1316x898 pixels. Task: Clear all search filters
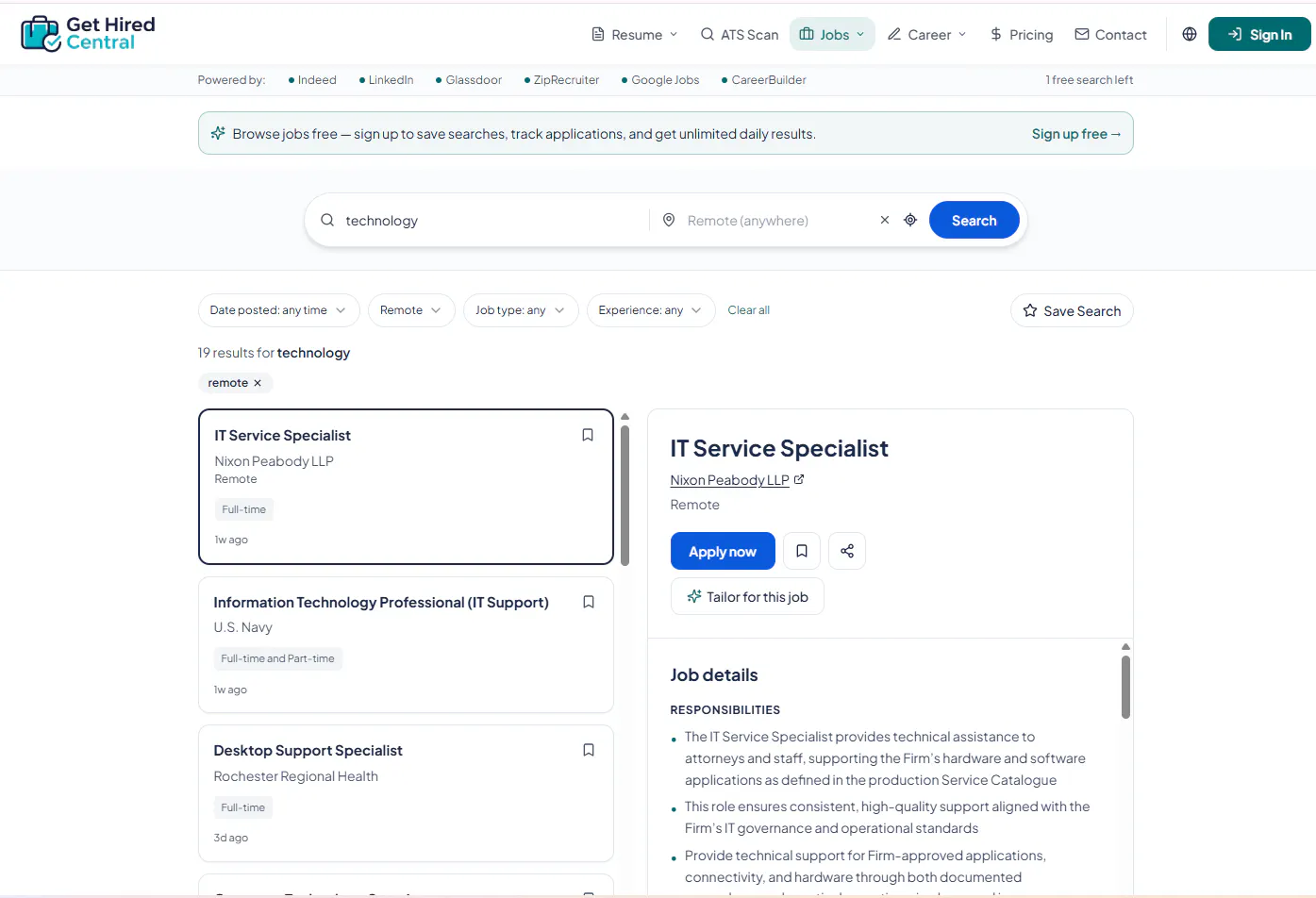(749, 310)
